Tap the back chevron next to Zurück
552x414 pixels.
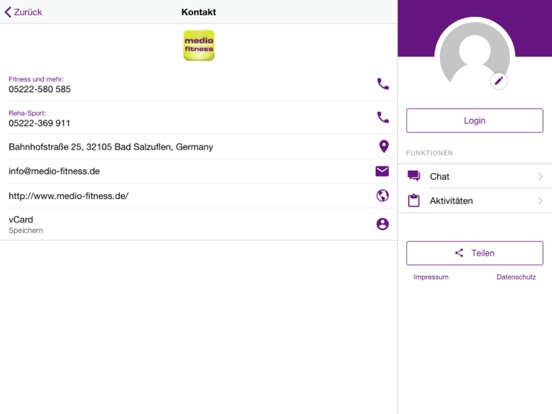pos(8,12)
